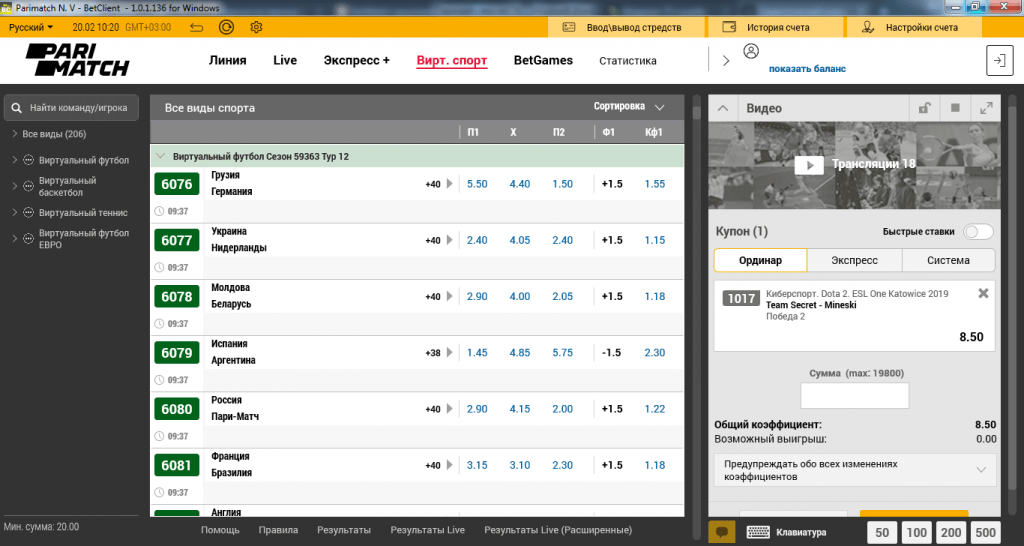Click Виртуальный теннис sidebar icon

[28, 212]
